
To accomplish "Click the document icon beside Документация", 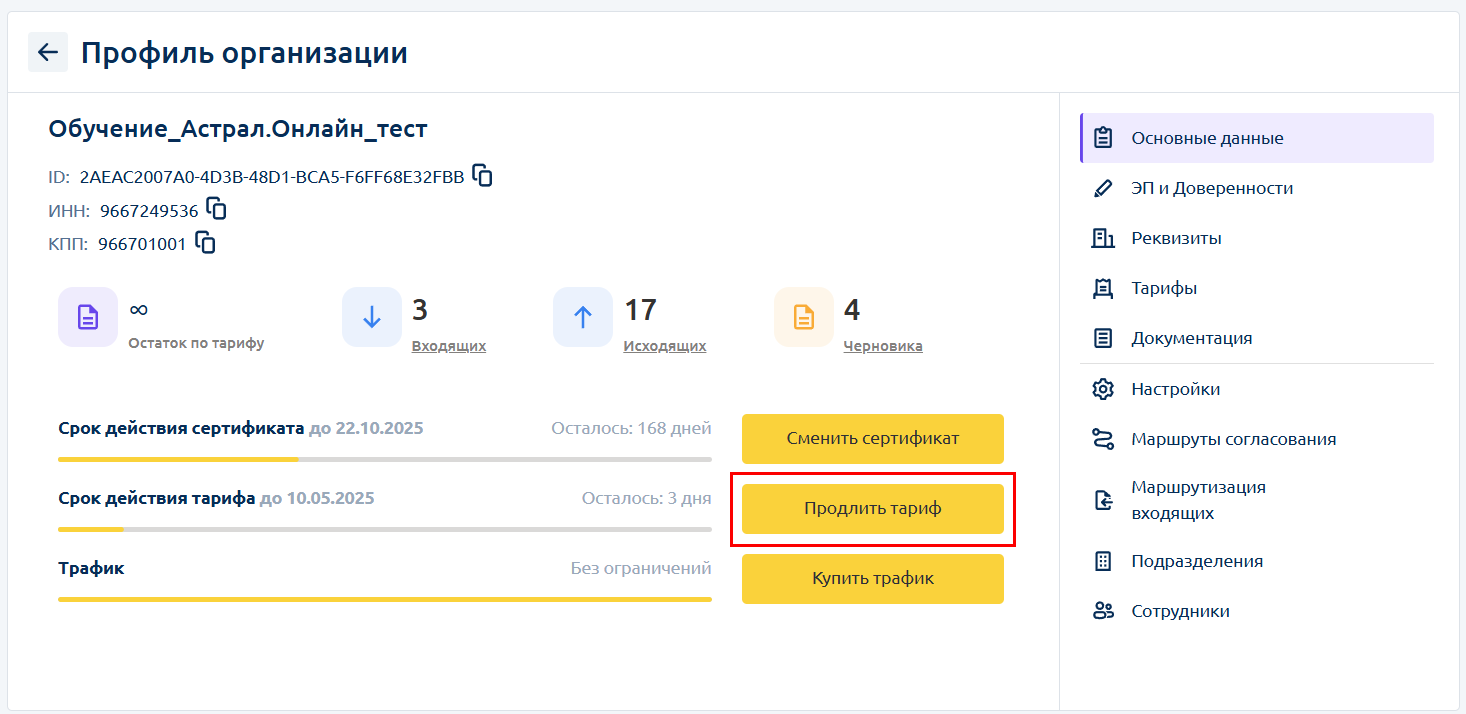I will pos(1103,338).
